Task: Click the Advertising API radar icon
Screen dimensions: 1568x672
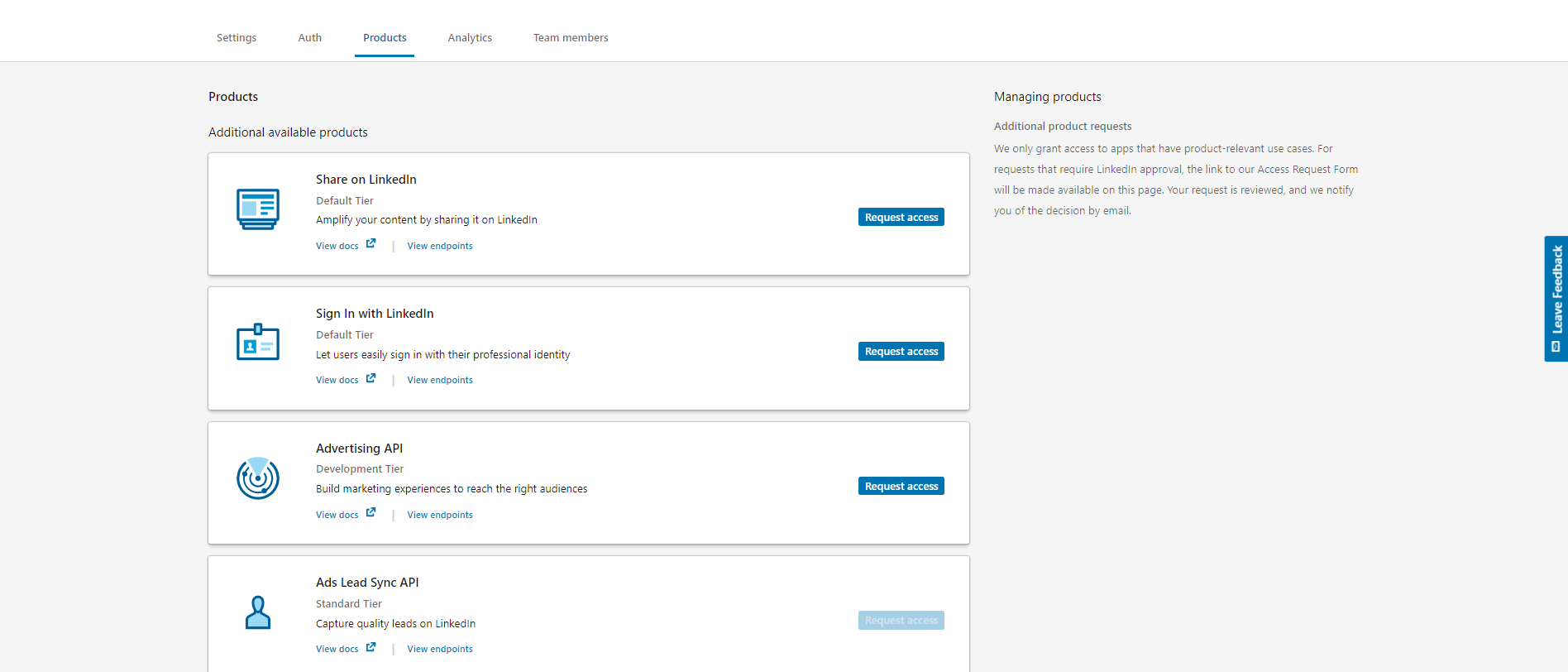Action: pyautogui.click(x=258, y=478)
